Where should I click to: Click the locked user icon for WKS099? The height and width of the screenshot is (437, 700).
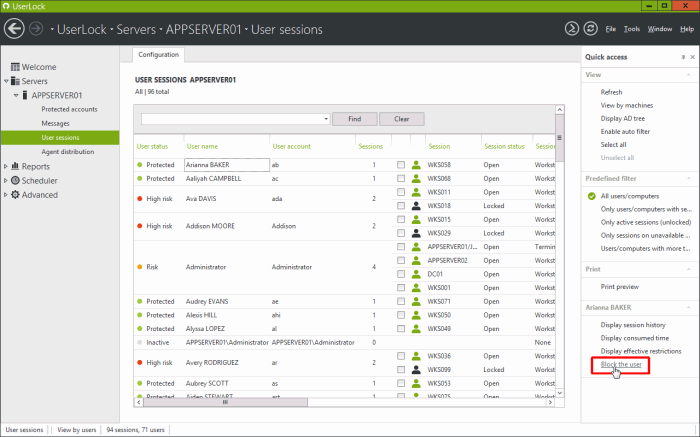coord(416,370)
